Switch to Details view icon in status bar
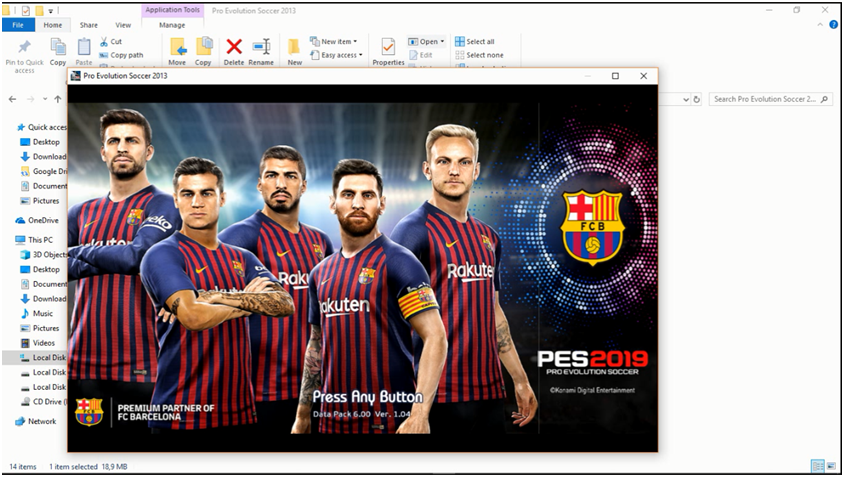844x477 pixels. pos(818,466)
